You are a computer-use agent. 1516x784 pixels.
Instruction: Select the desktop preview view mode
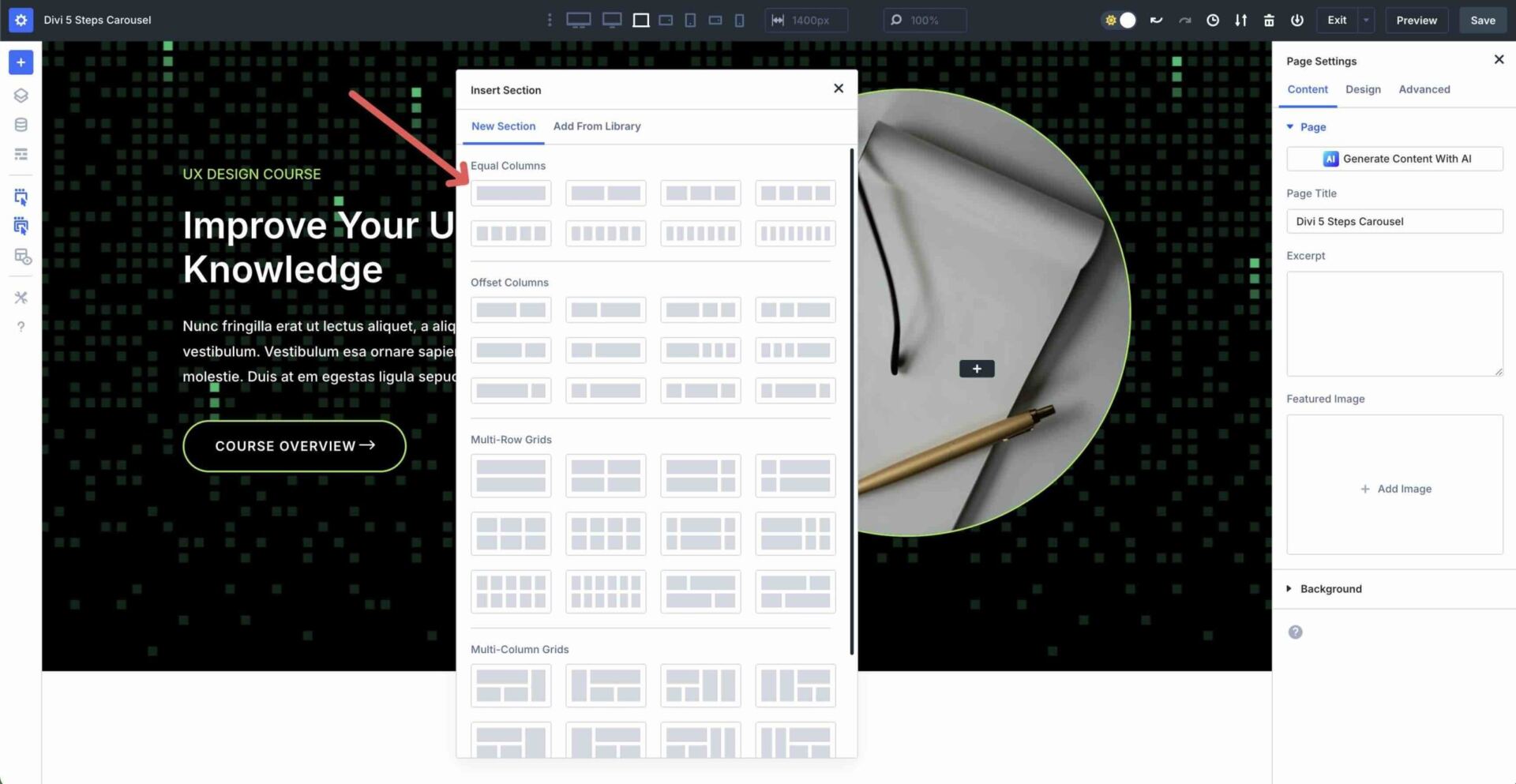click(x=579, y=20)
